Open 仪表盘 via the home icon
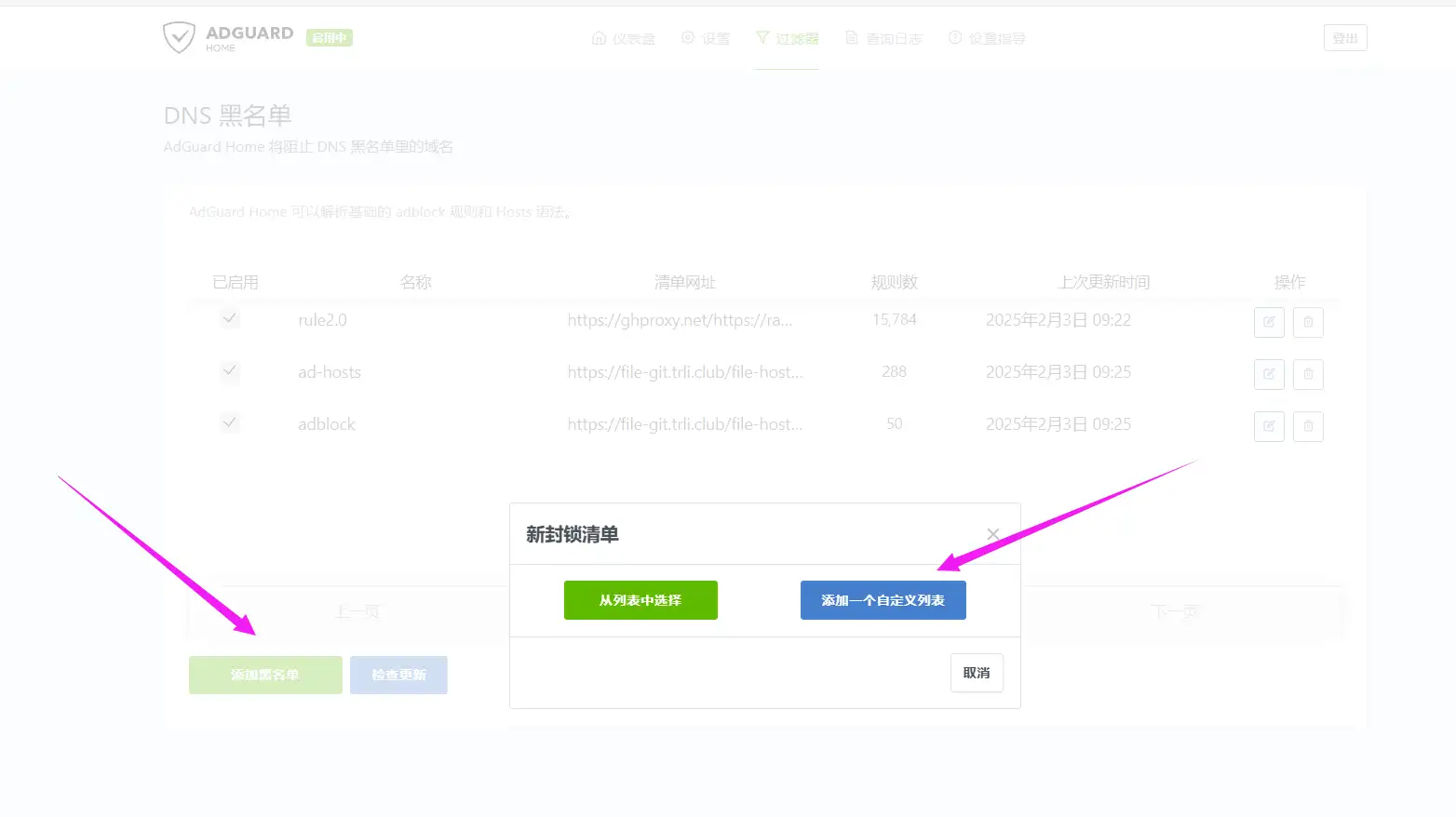This screenshot has width=1456, height=817. (599, 38)
